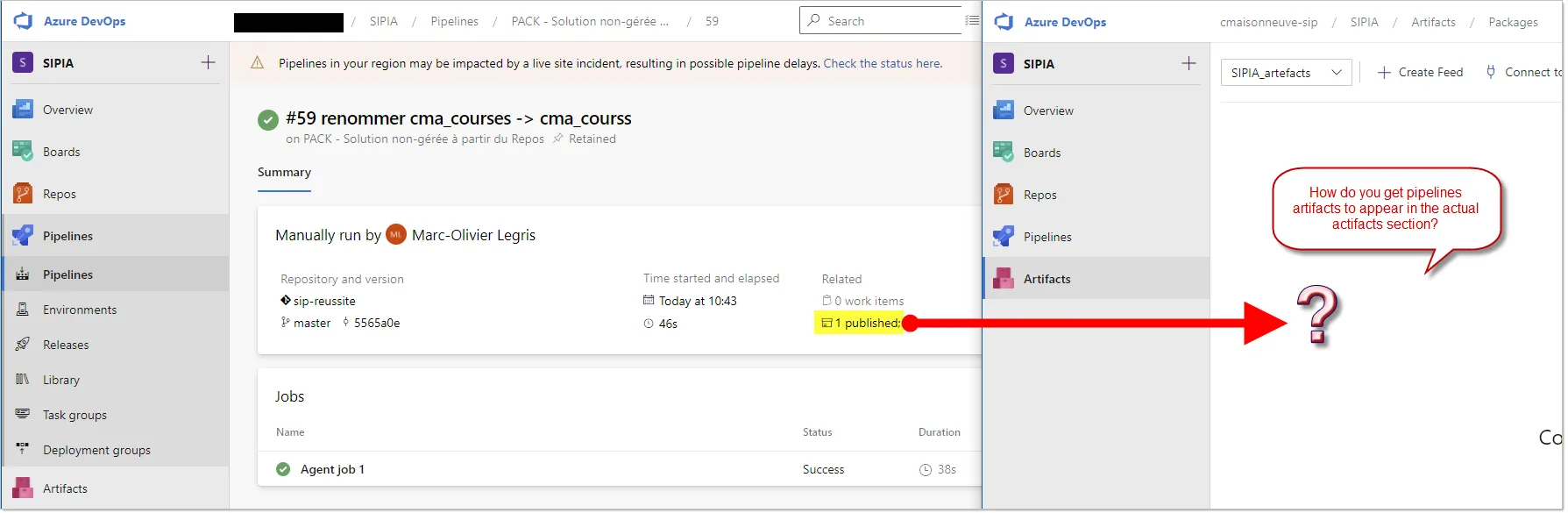Click PACK - Solution non-gérée breadcrumb
This screenshot has width=1568, height=513.
coord(590,21)
